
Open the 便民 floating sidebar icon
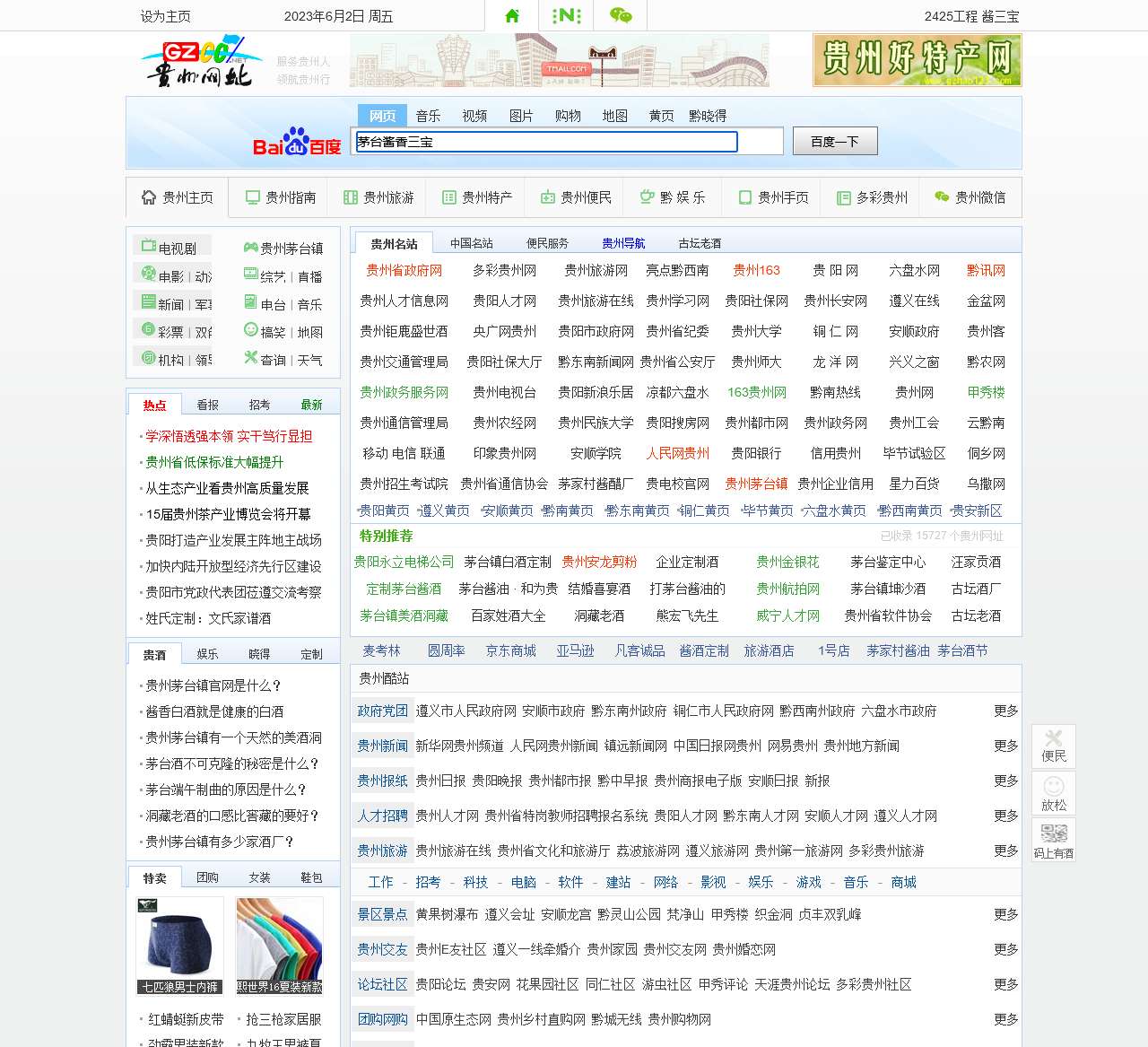[1054, 746]
